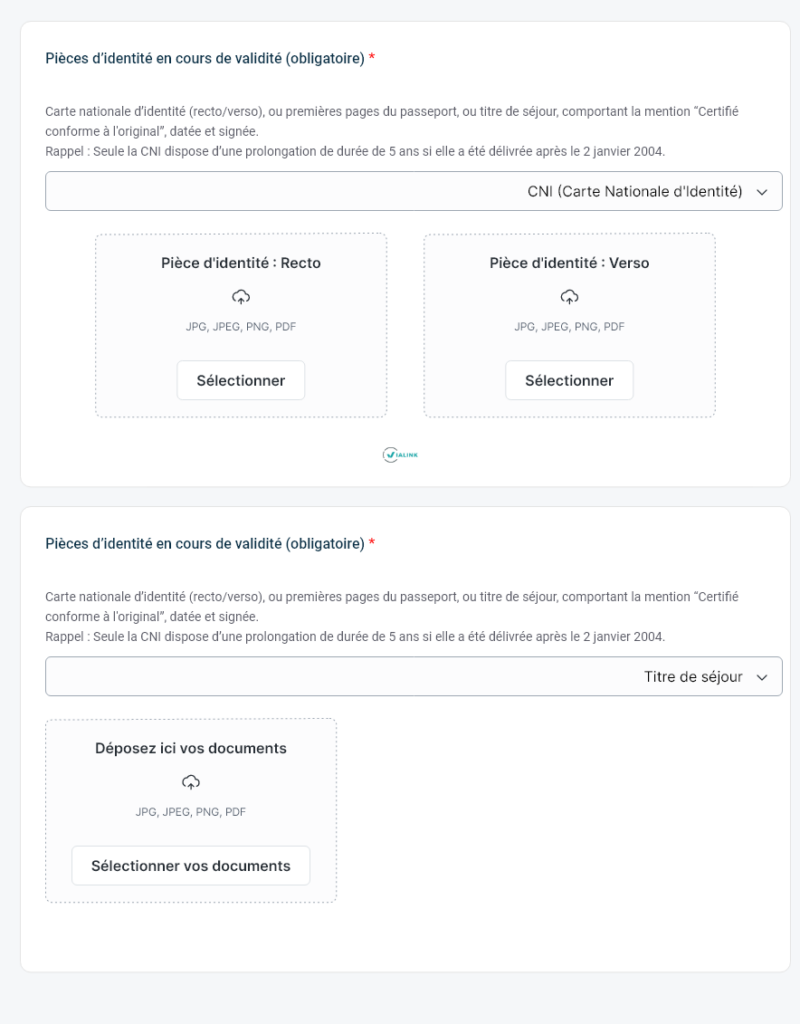This screenshot has height=1024, width=800.
Task: Open the Titre de séjour combo box
Action: pyautogui.click(x=413, y=676)
